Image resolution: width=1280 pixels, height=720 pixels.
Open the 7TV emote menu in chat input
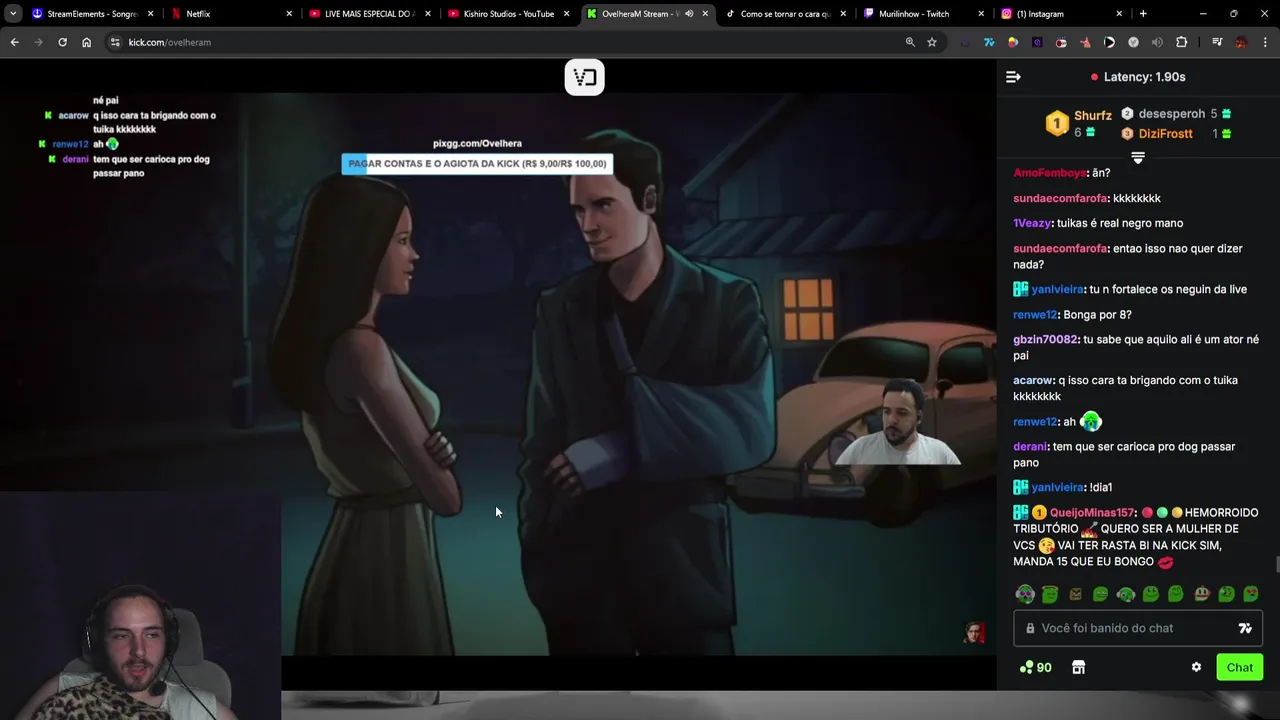1245,628
